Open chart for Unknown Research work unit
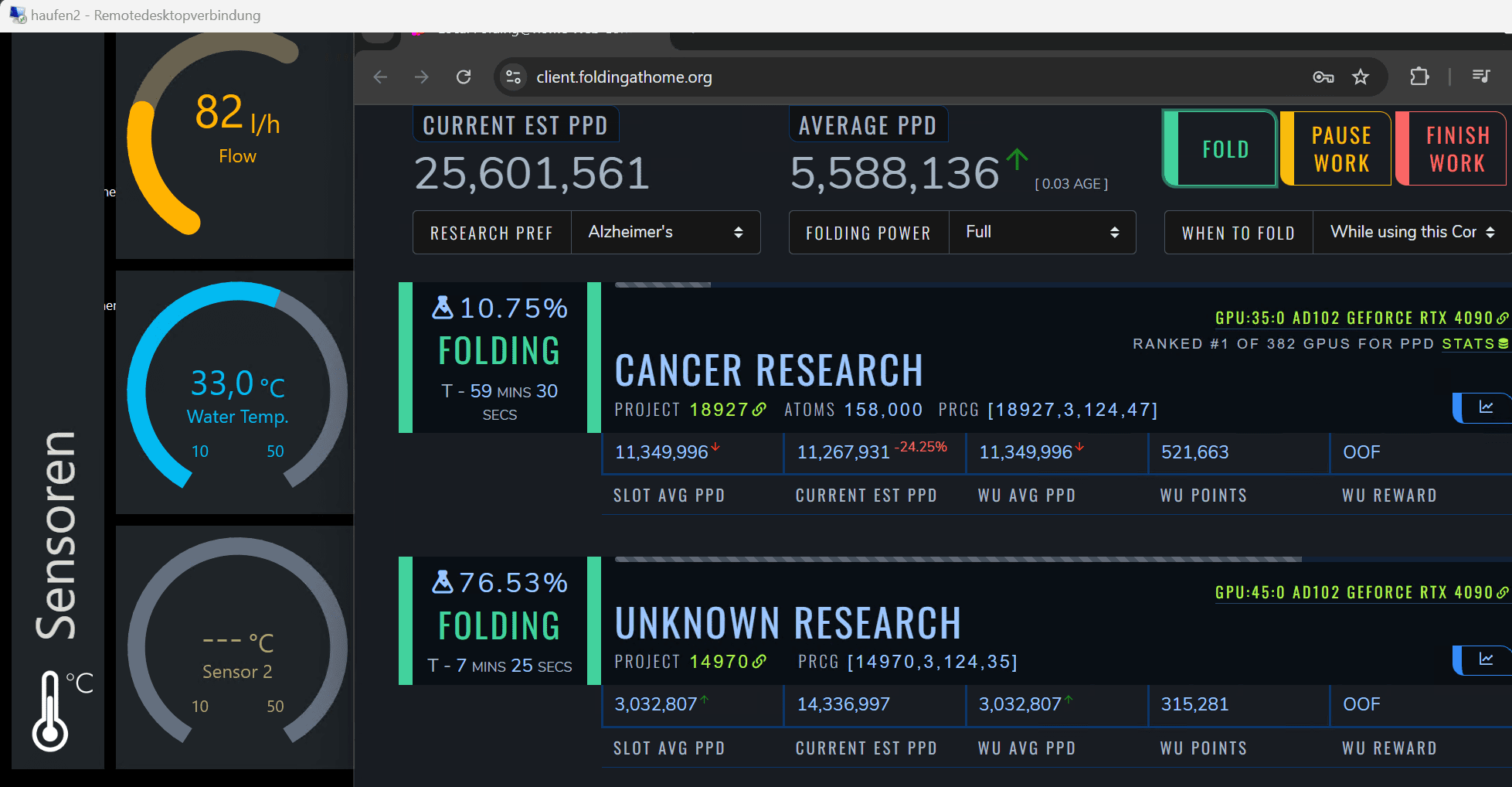1512x787 pixels. pos(1486,659)
